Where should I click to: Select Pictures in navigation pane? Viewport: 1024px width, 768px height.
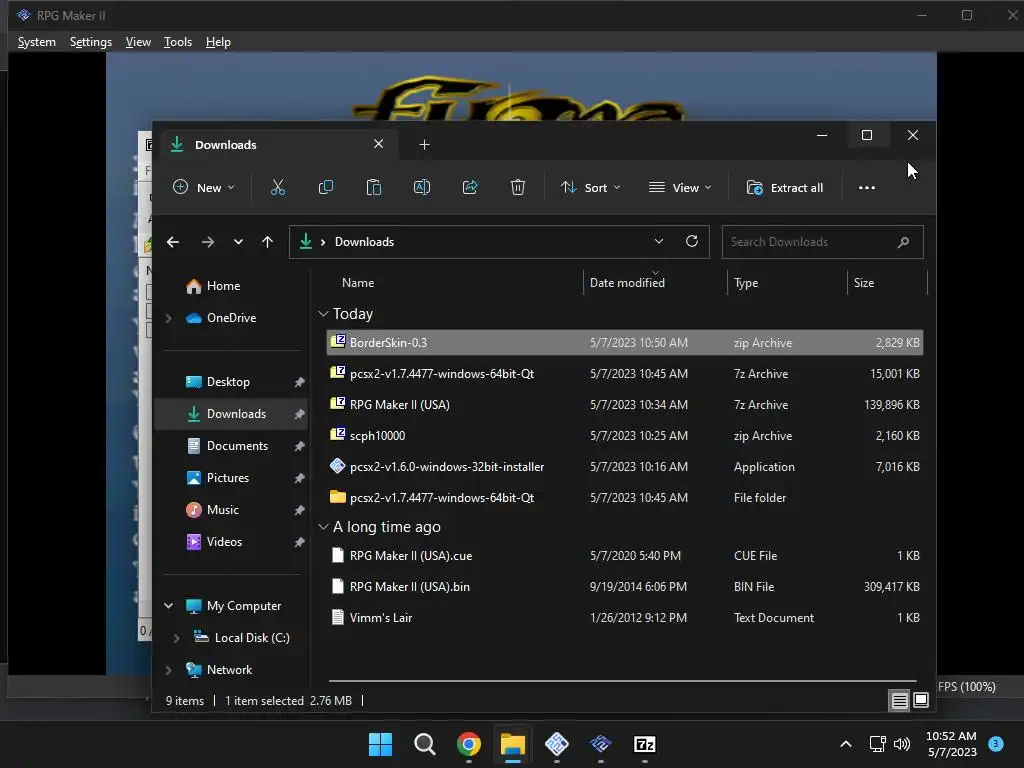(228, 478)
